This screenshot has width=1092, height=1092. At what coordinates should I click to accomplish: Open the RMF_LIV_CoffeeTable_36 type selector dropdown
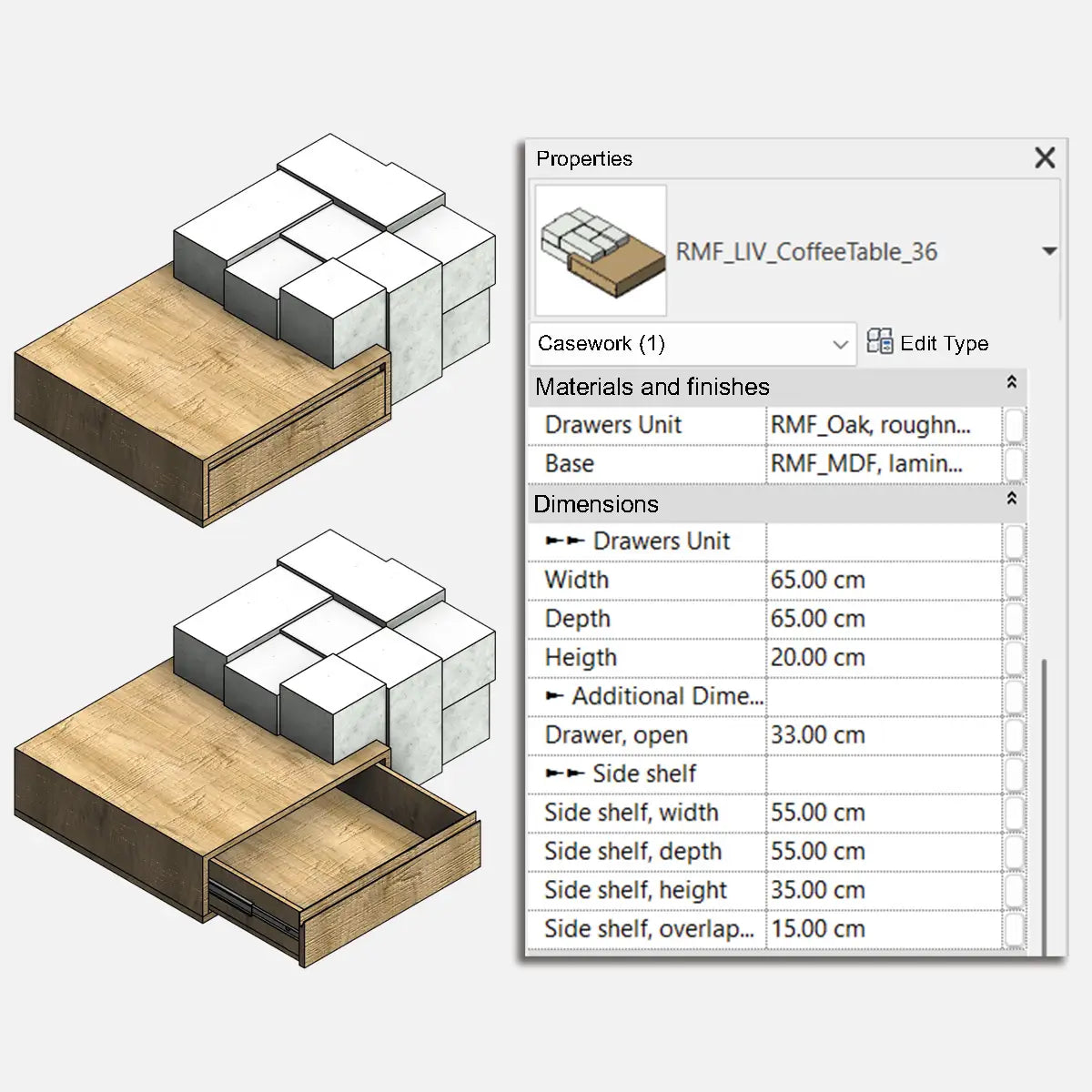click(1048, 251)
